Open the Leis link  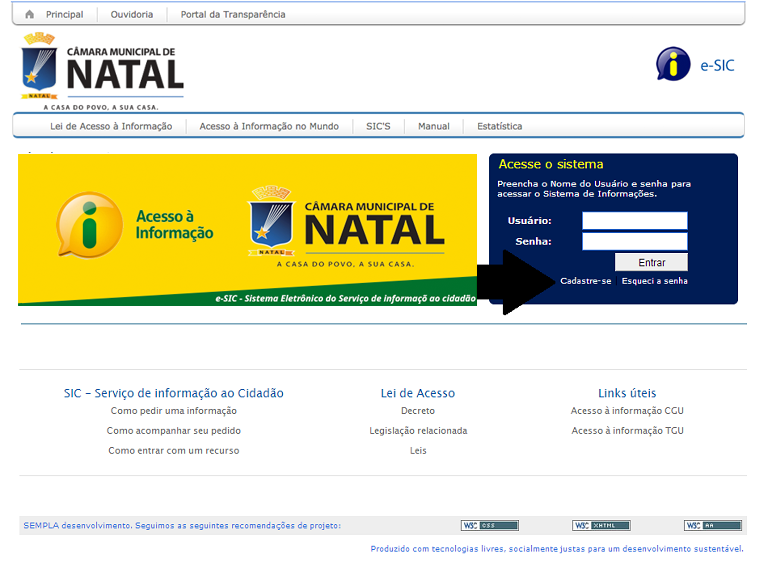(418, 450)
